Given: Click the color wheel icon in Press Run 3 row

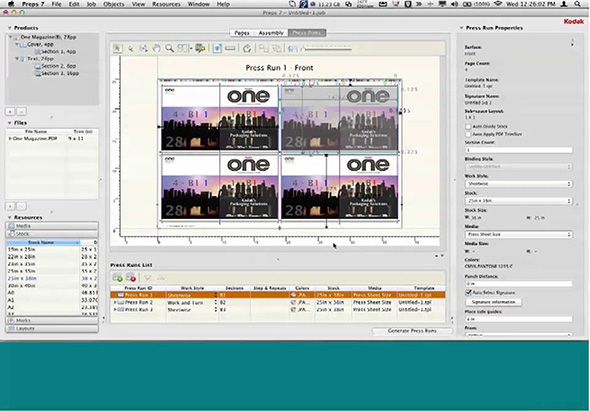Looking at the screenshot, I should point(293,309).
